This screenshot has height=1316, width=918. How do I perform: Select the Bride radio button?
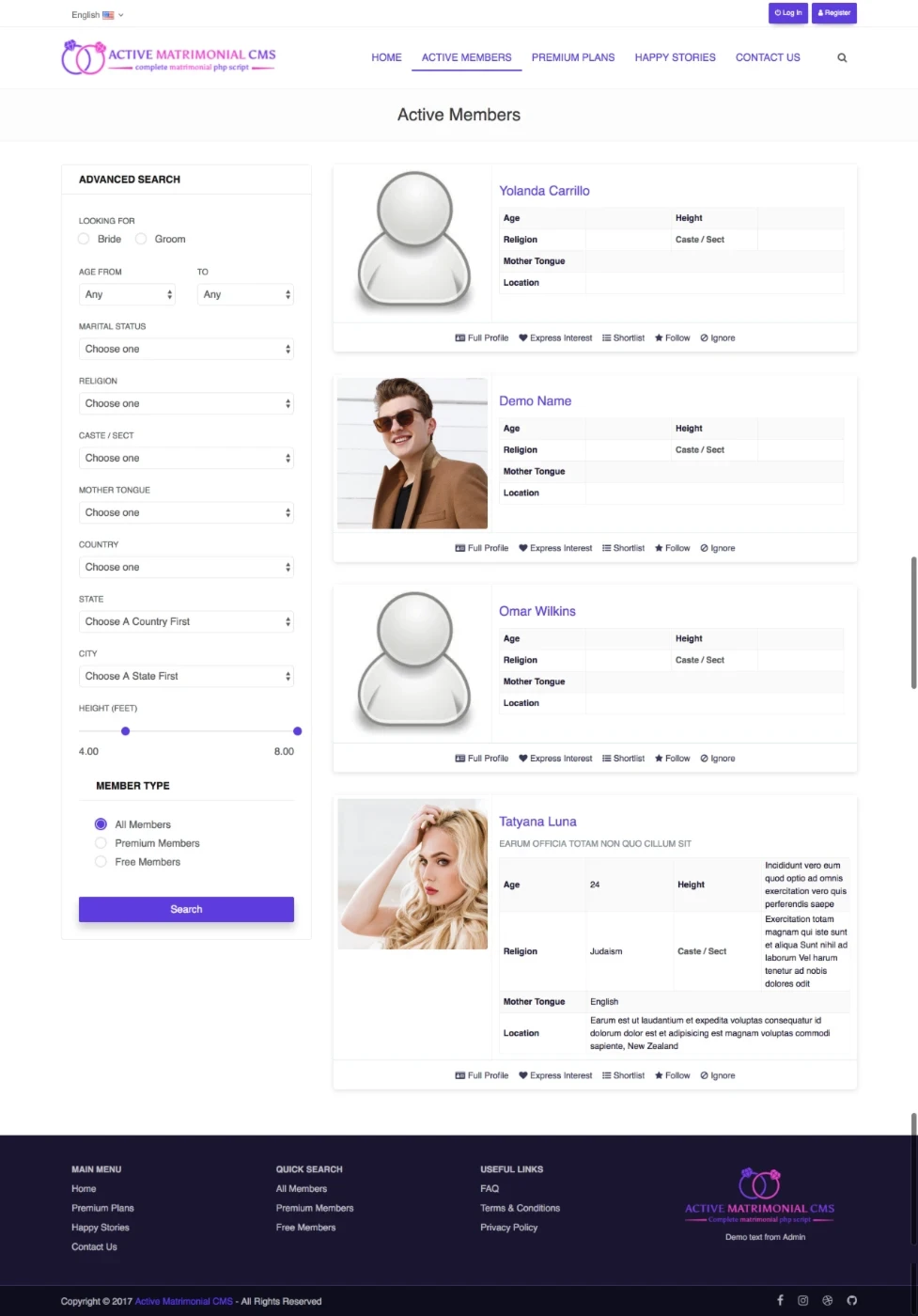coord(84,239)
